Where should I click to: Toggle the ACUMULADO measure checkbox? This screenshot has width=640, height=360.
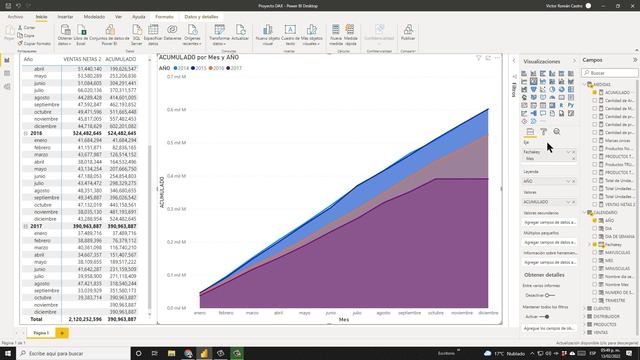coord(595,93)
